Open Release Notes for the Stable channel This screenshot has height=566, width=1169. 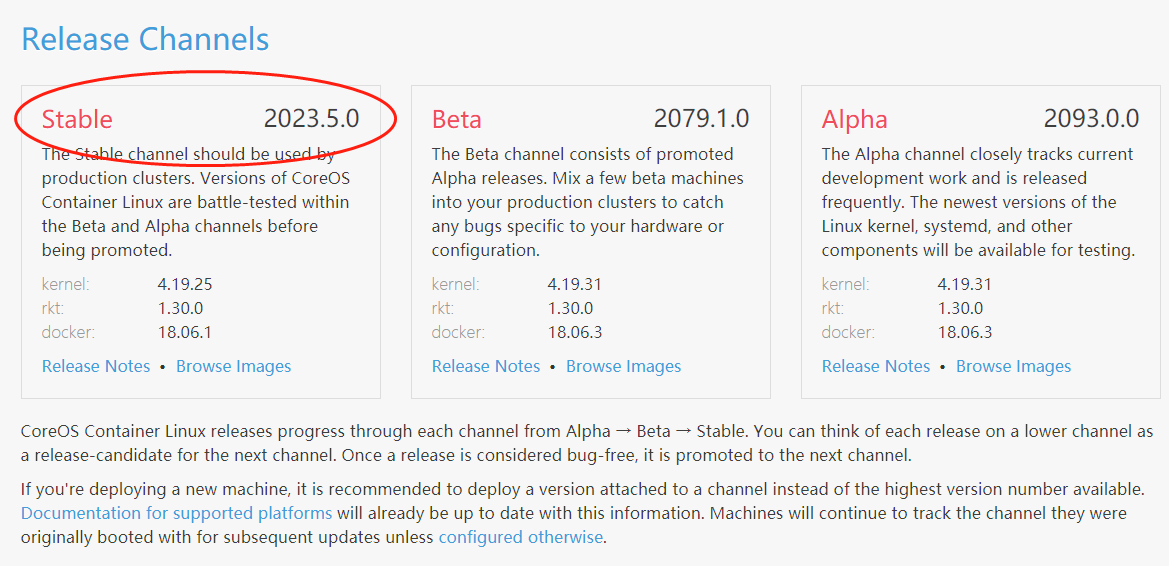click(96, 366)
